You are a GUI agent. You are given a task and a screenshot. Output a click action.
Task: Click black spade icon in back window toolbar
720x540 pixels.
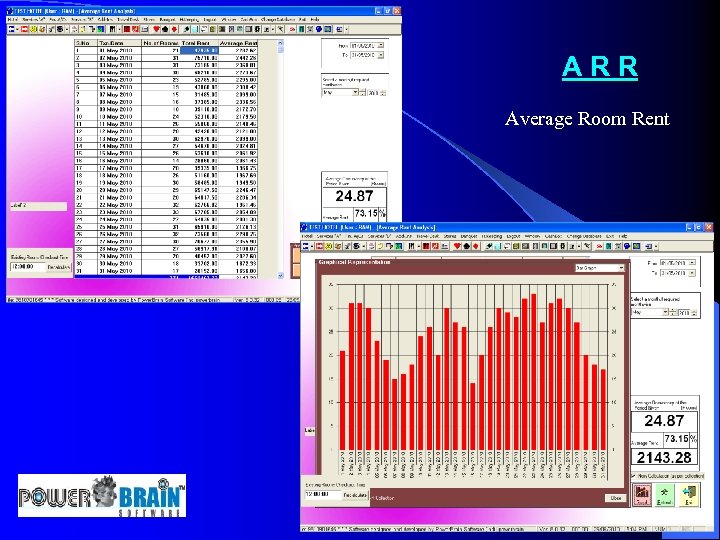pyautogui.click(x=165, y=29)
